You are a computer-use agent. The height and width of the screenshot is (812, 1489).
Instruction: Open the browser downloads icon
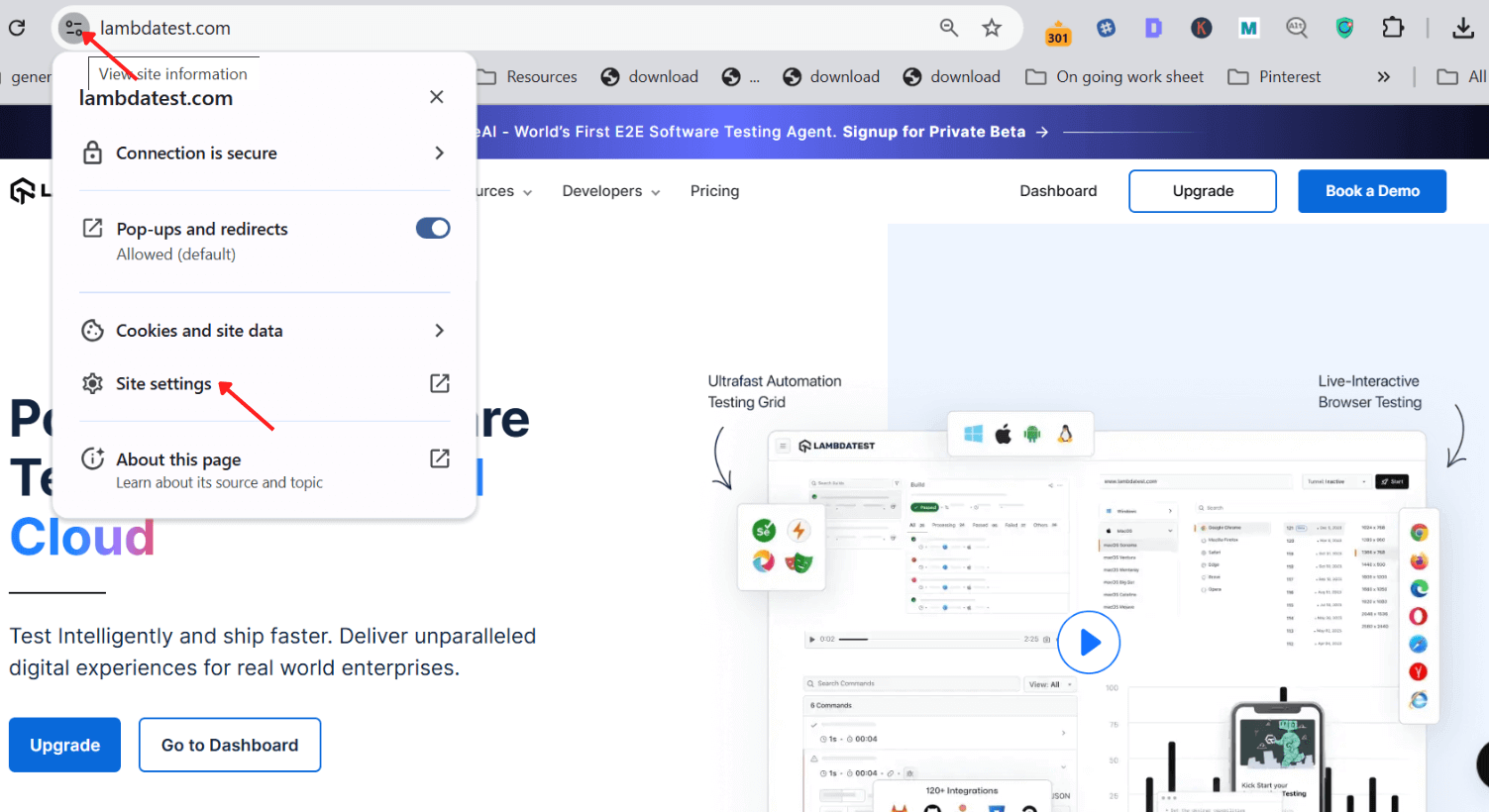tap(1462, 28)
